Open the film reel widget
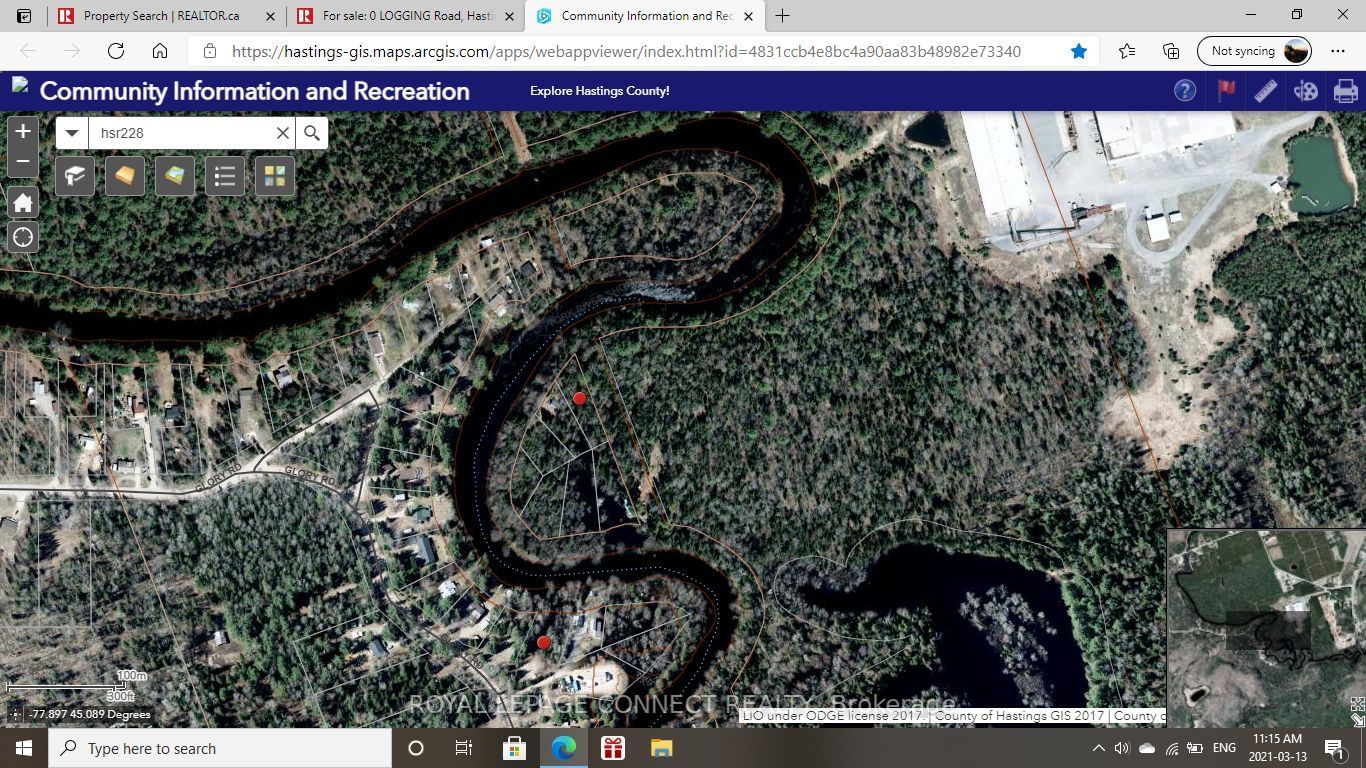 pos(1306,91)
